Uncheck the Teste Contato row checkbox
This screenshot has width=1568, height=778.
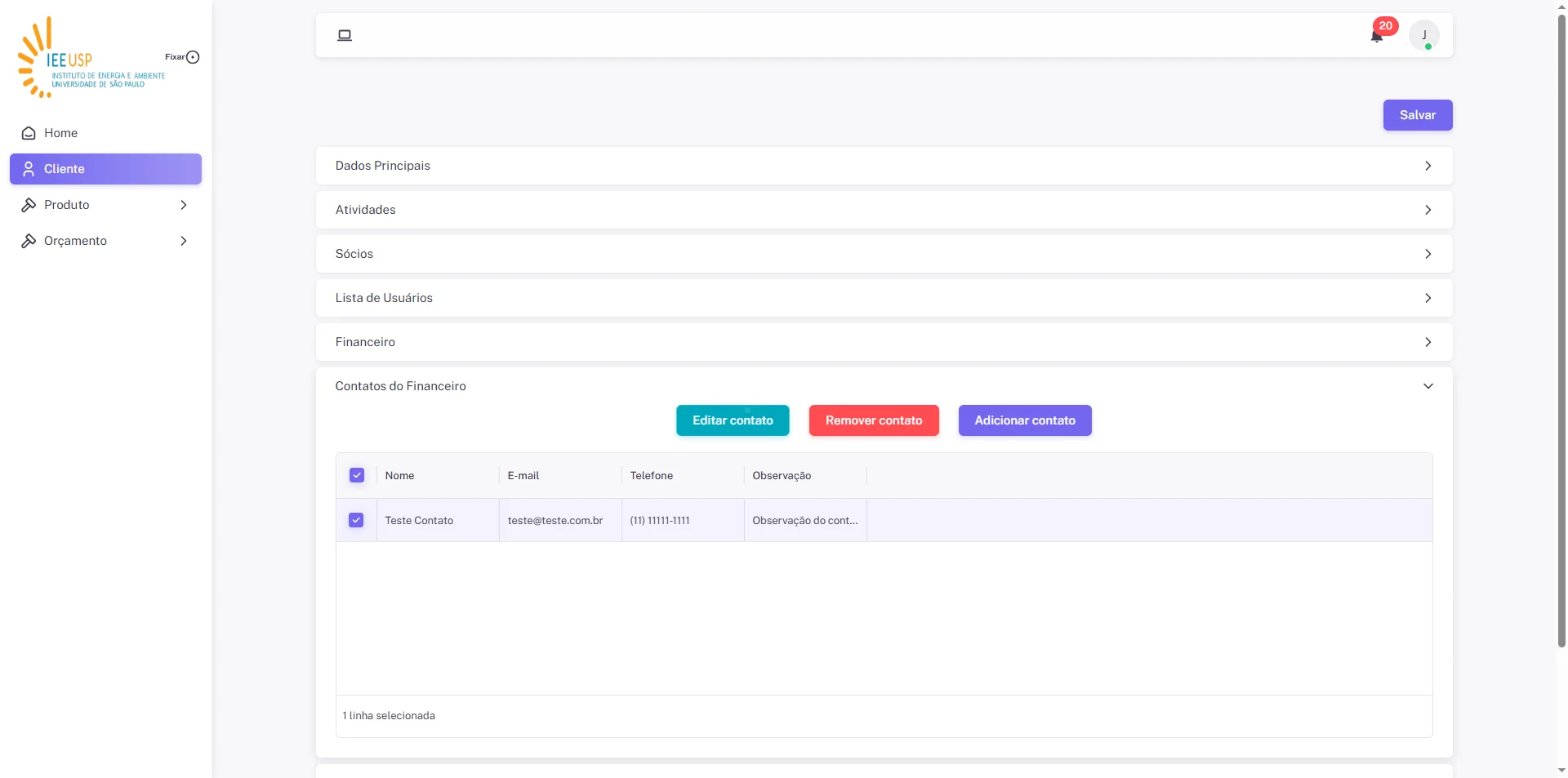[356, 520]
